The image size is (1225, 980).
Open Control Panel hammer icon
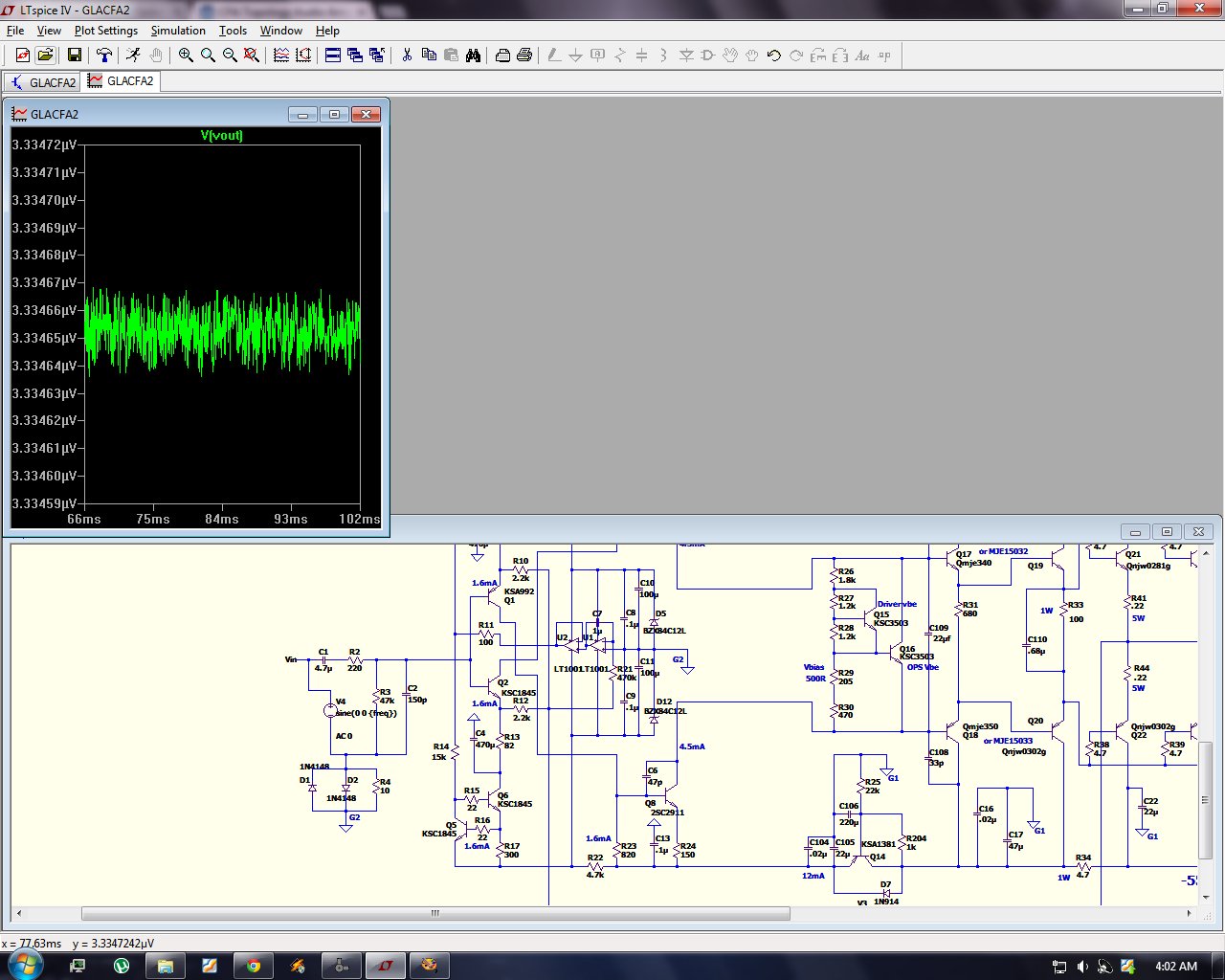tap(104, 56)
